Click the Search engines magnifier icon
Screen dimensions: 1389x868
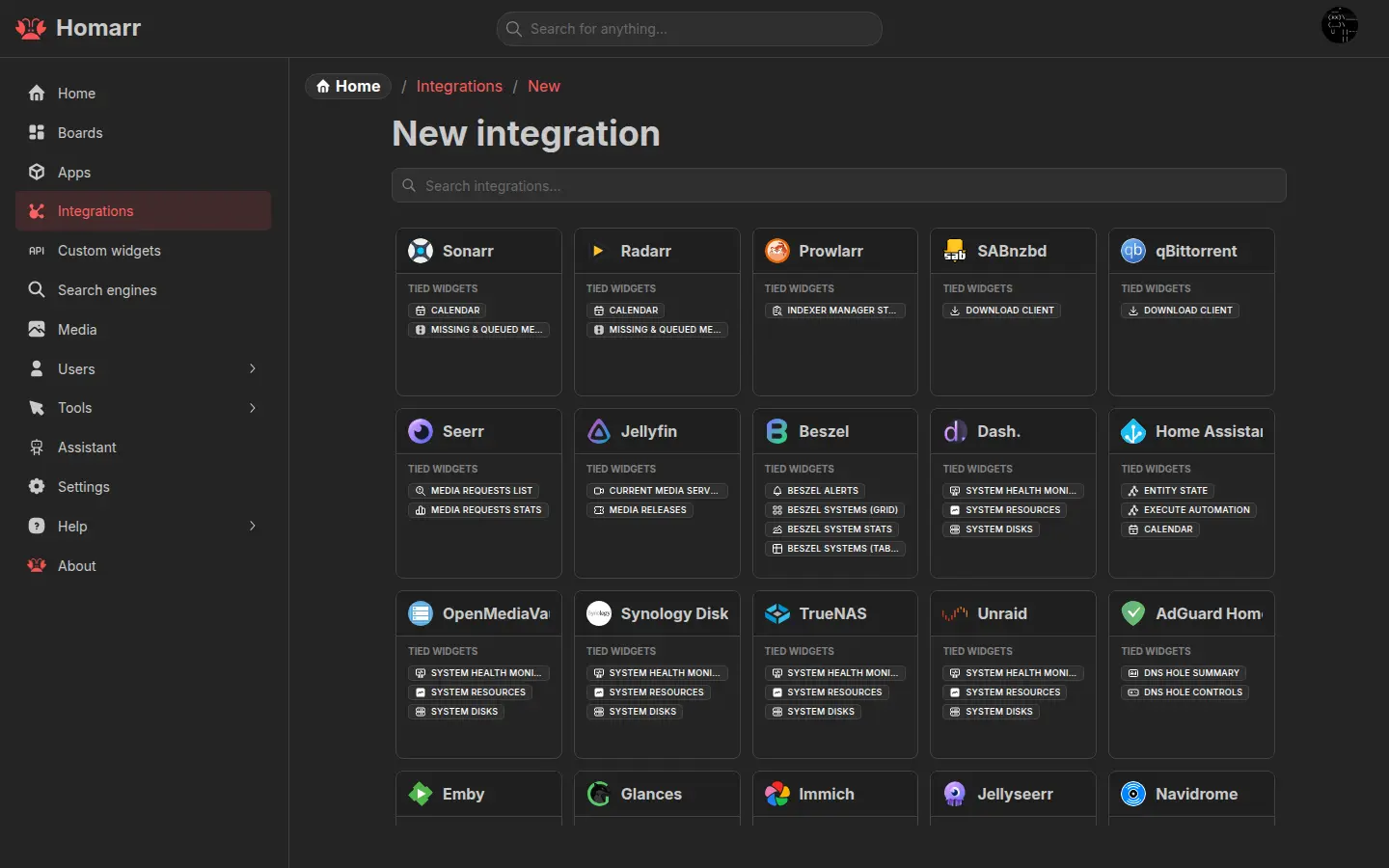coord(37,289)
